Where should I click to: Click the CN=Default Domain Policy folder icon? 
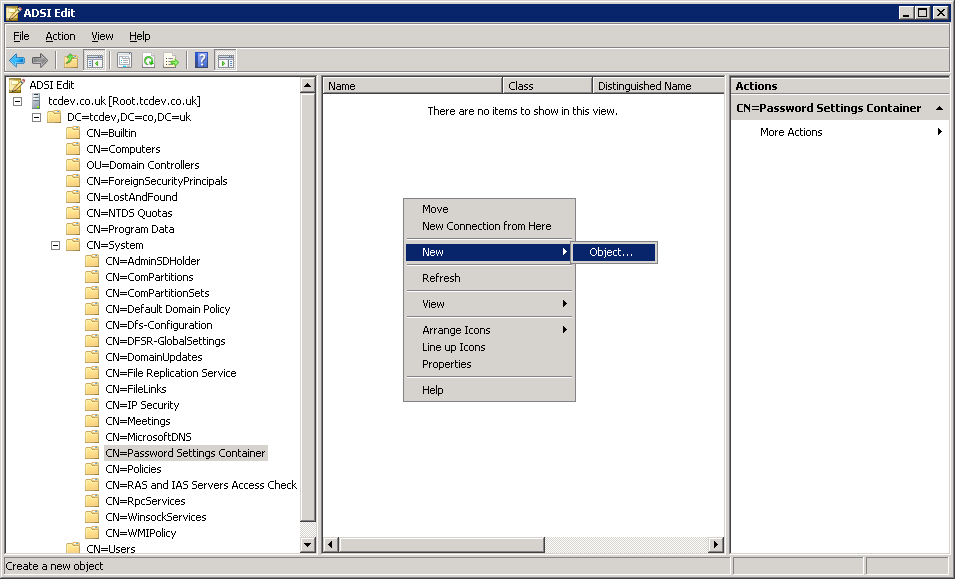click(x=92, y=309)
